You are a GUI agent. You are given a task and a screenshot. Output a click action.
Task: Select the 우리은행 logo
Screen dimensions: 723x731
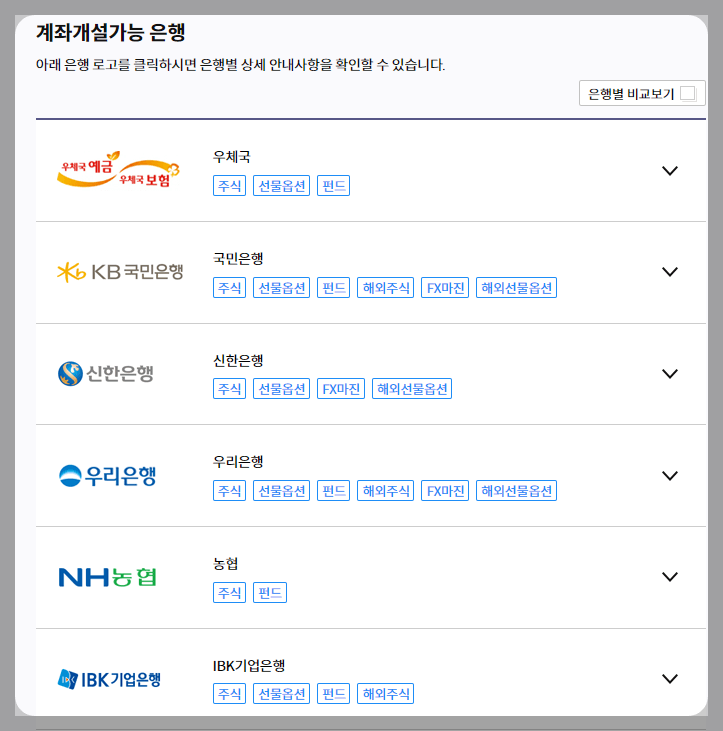click(x=107, y=476)
